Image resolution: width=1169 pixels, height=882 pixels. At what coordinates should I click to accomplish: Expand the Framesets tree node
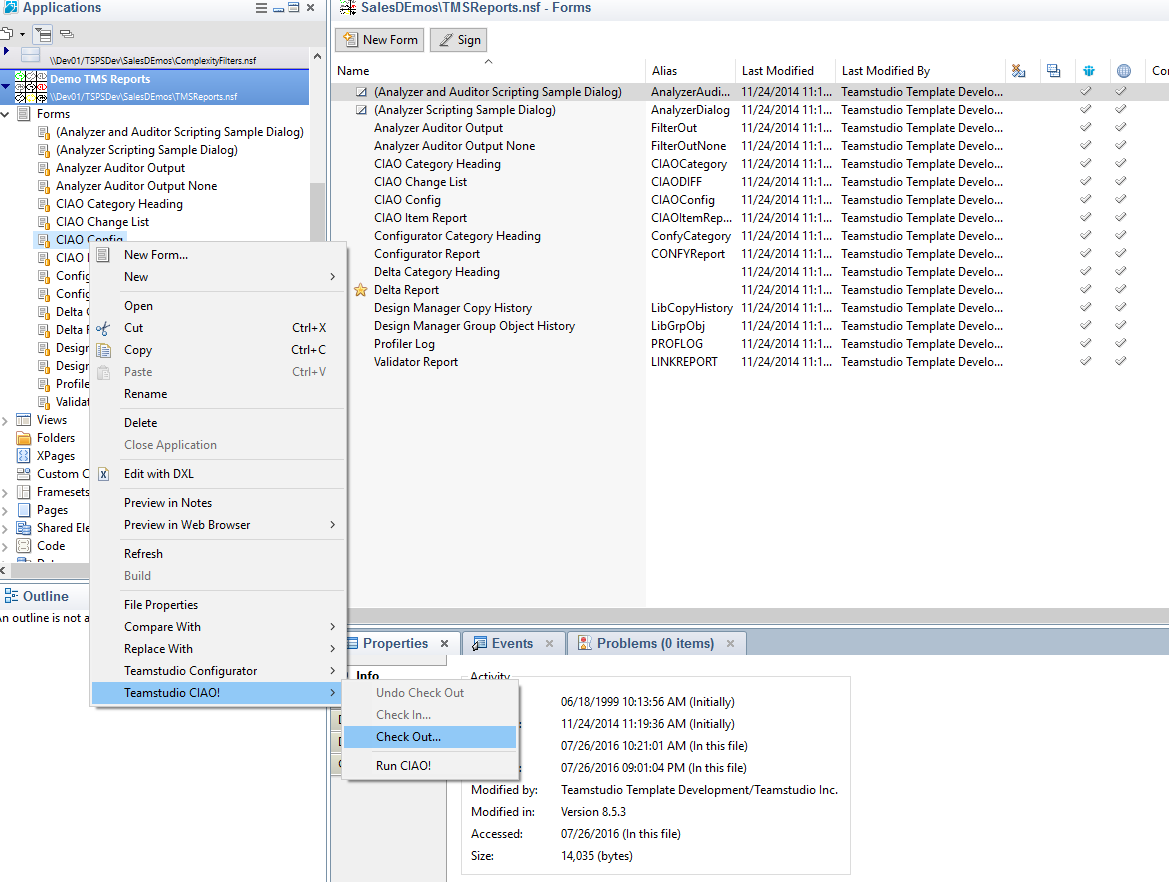(4, 493)
